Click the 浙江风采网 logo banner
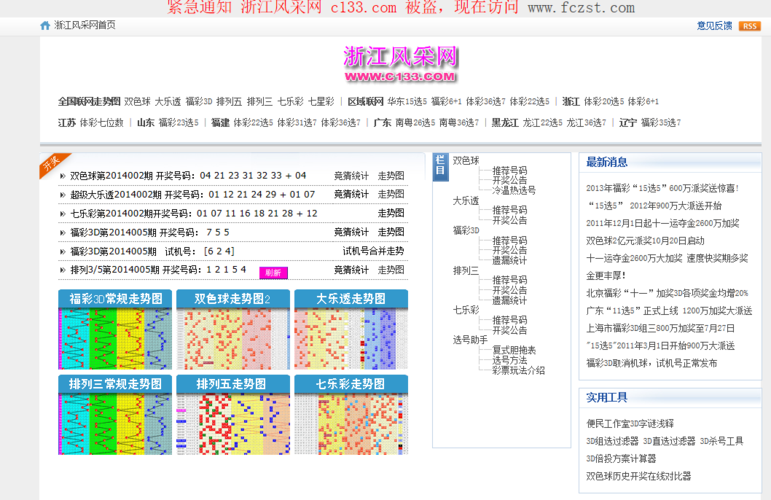771x500 pixels. (400, 63)
